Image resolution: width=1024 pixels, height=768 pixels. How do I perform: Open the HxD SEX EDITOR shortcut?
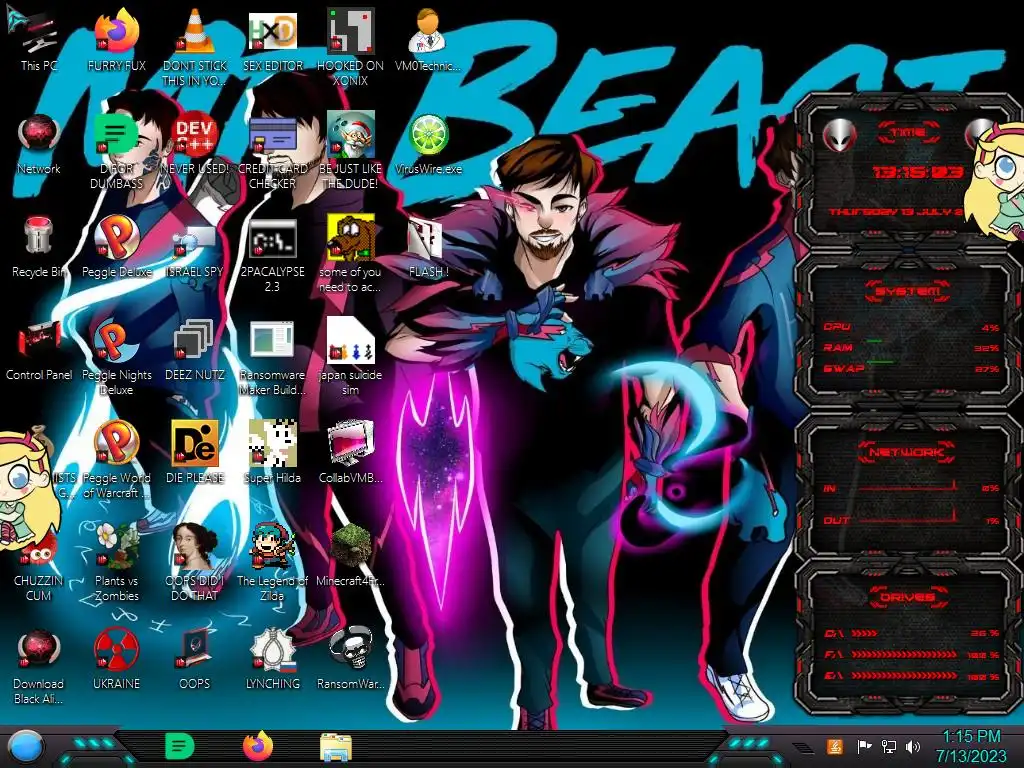click(x=272, y=39)
